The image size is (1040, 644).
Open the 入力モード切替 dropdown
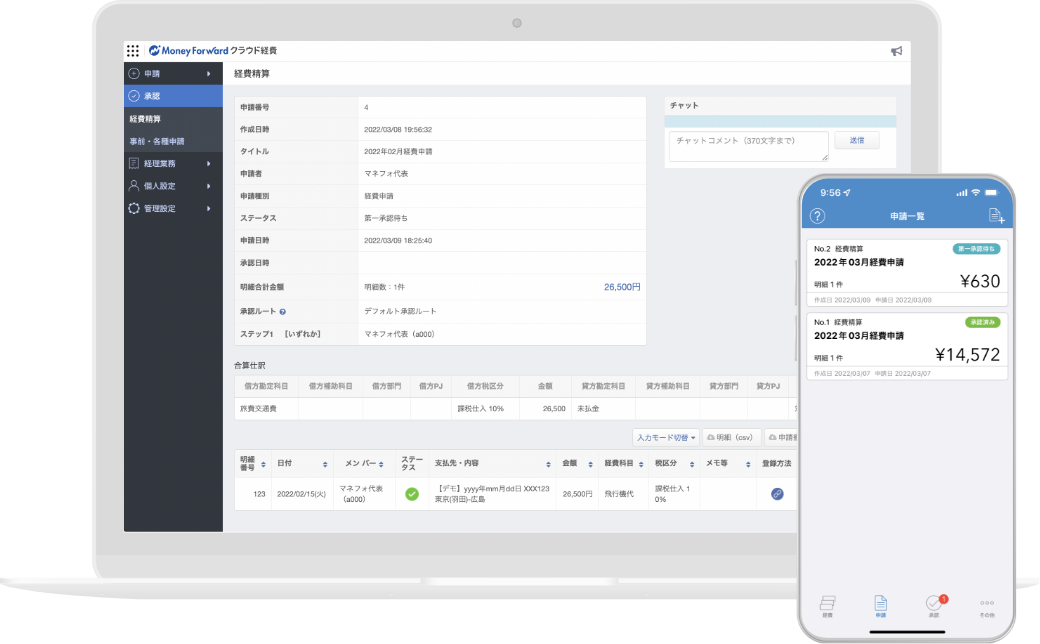pyautogui.click(x=666, y=438)
